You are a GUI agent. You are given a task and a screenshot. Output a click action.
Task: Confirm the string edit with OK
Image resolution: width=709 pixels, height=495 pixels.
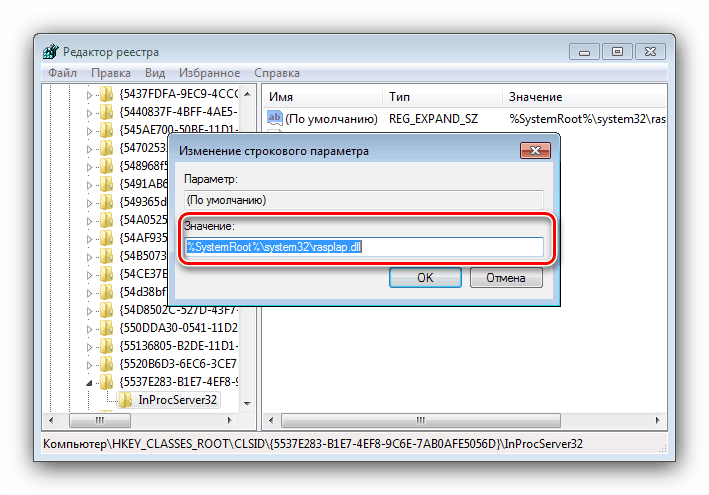(425, 278)
